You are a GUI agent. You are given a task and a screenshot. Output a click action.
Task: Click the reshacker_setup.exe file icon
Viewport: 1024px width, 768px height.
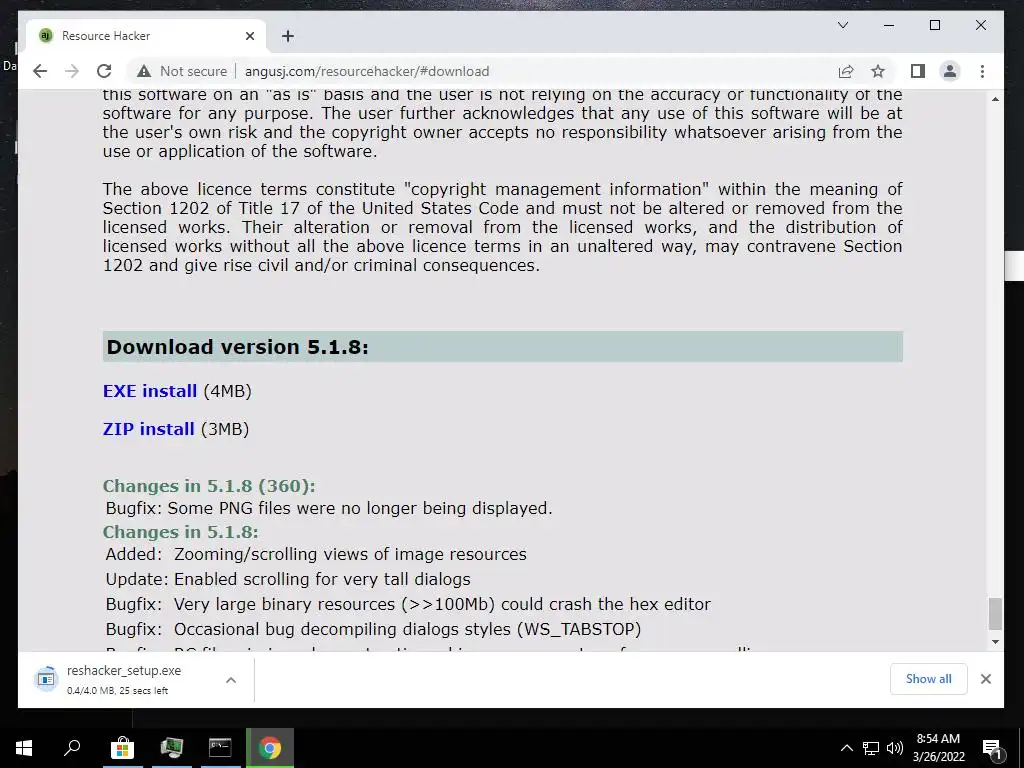[x=46, y=679]
